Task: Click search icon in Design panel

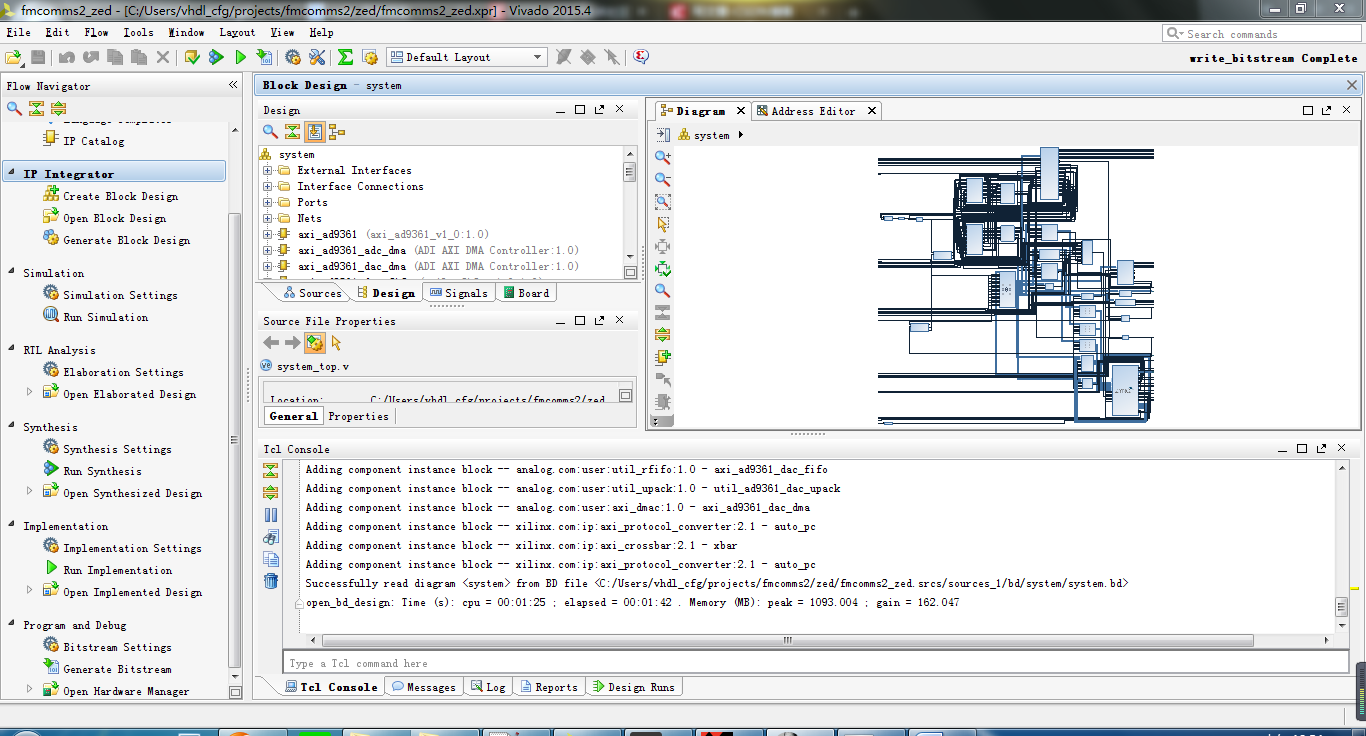Action: (270, 131)
